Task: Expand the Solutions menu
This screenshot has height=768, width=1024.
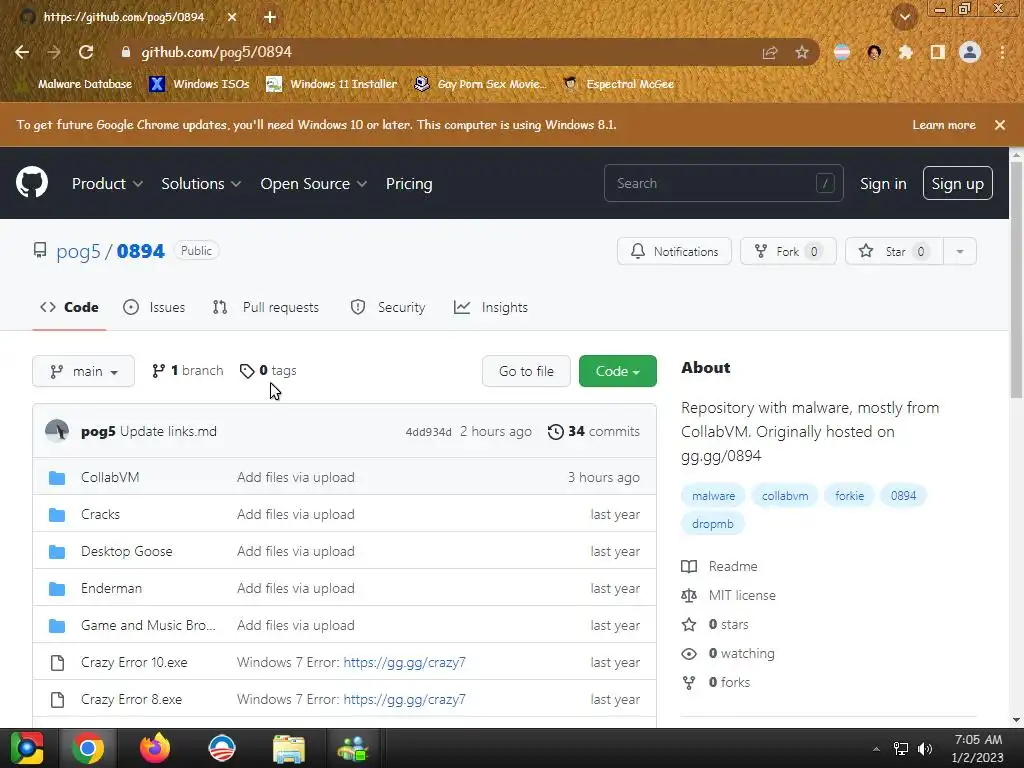Action: coord(201,184)
